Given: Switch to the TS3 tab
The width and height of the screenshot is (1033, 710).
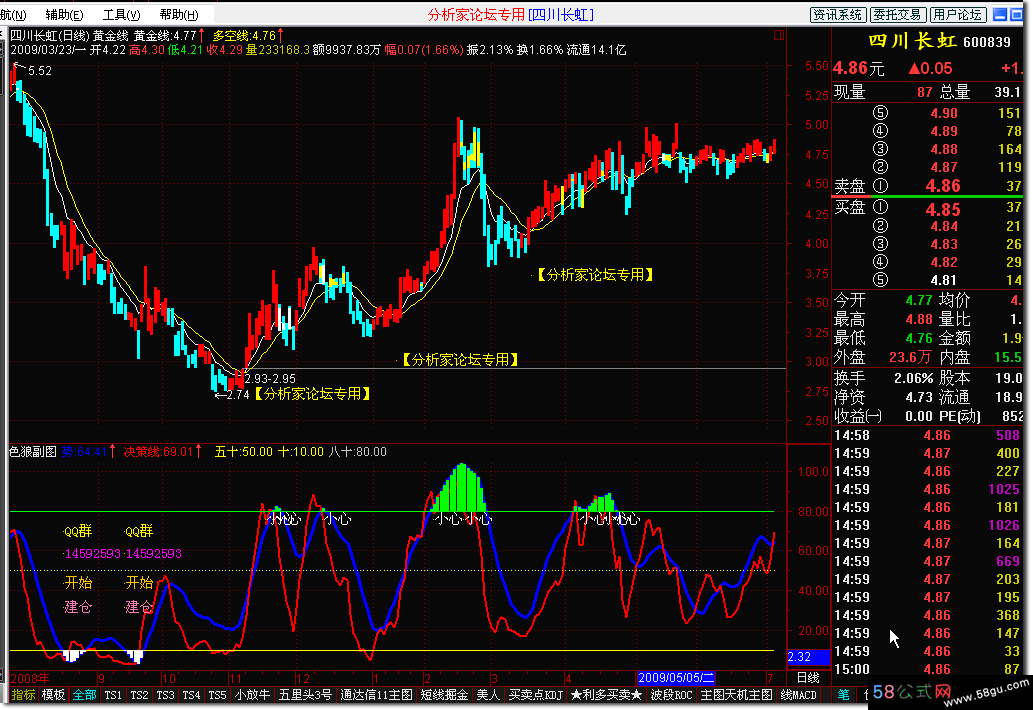Looking at the screenshot, I should [x=165, y=695].
